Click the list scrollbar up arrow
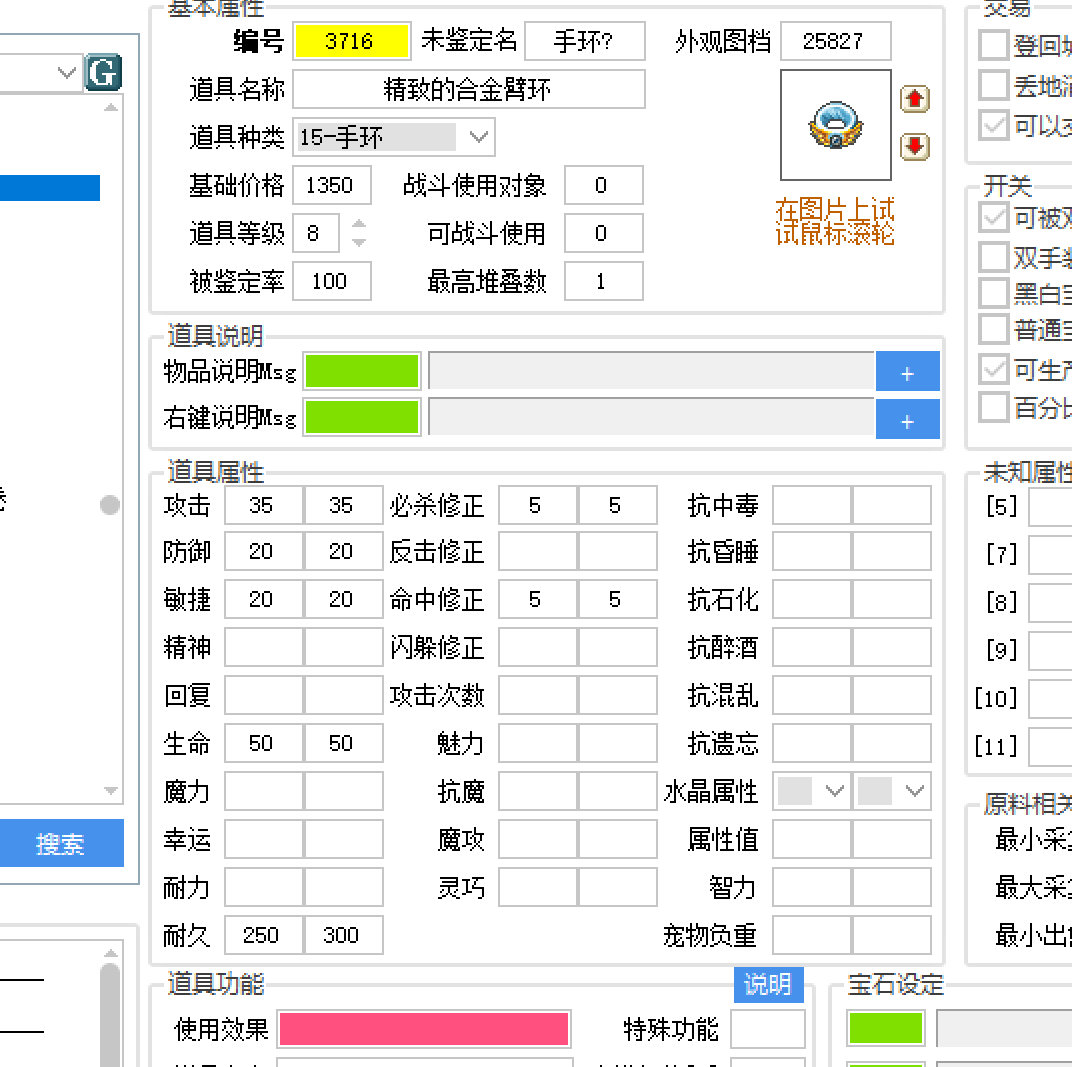Screen dimensions: 1072x1067 [111, 107]
